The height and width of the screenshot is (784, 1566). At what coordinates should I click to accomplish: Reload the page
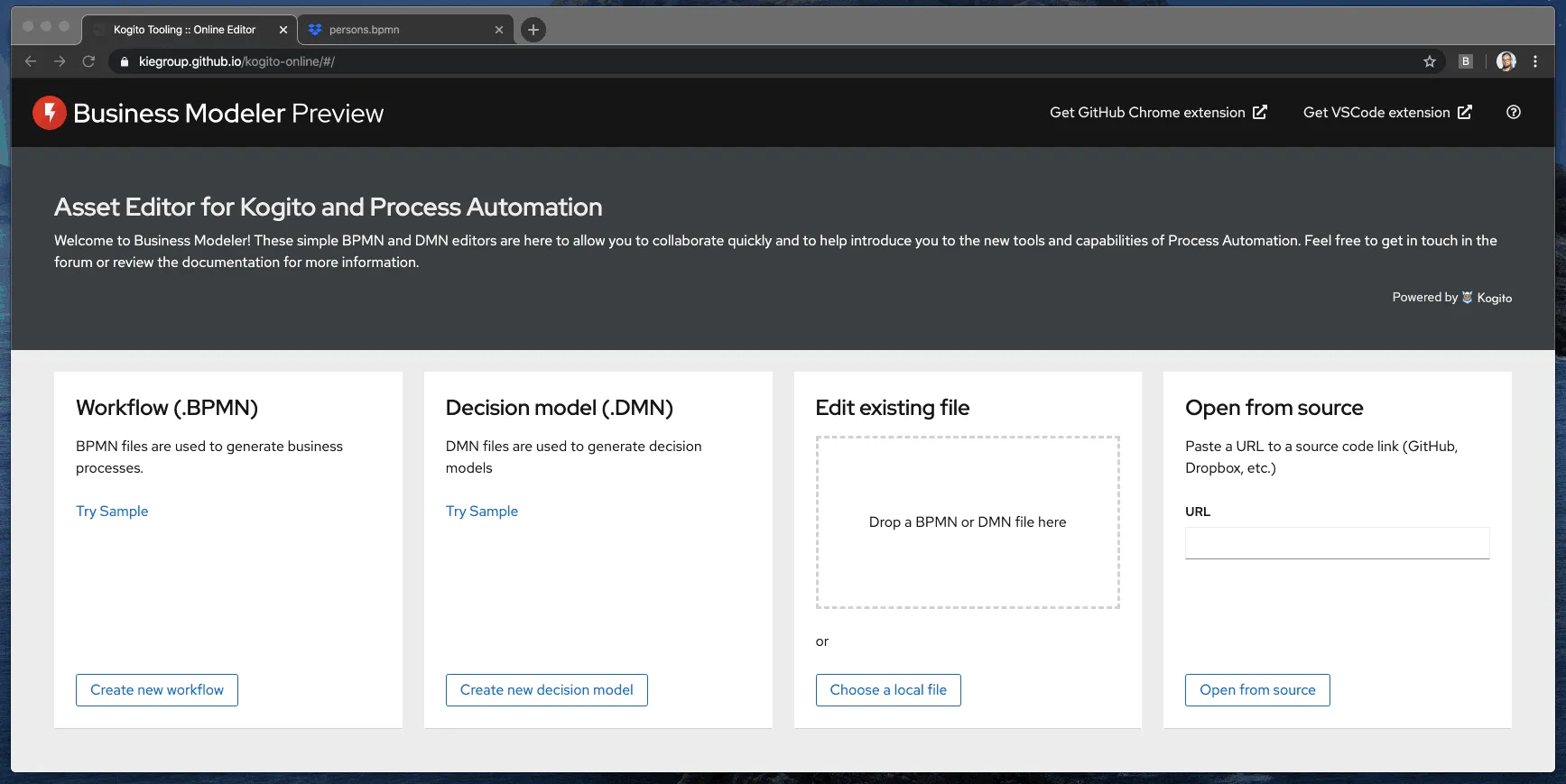[88, 61]
